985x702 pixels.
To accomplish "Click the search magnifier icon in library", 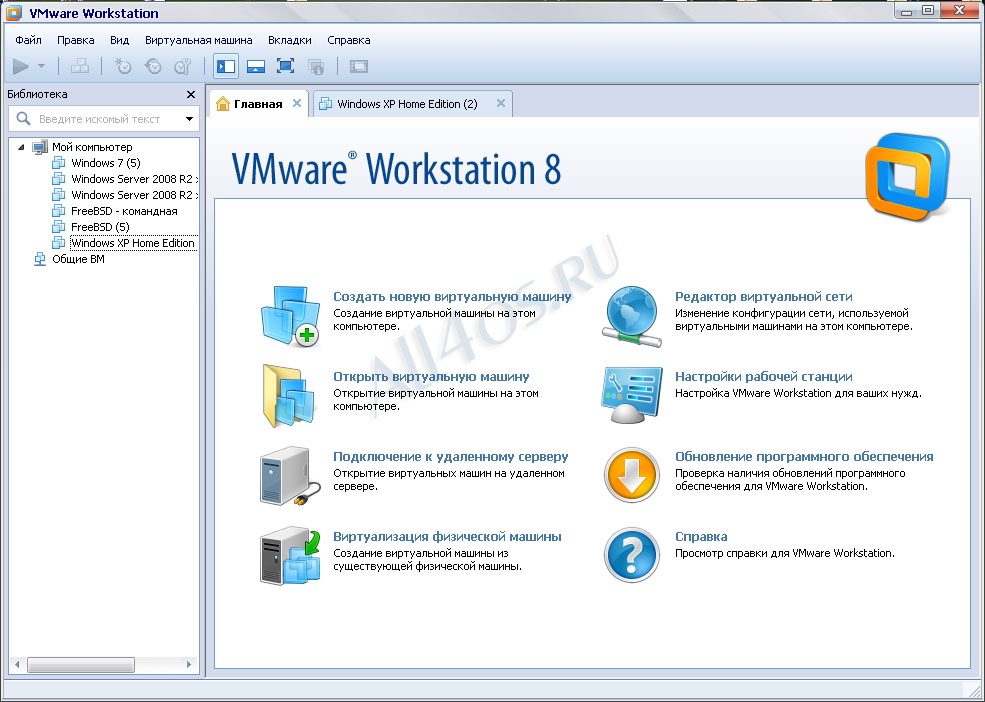I will coord(23,118).
